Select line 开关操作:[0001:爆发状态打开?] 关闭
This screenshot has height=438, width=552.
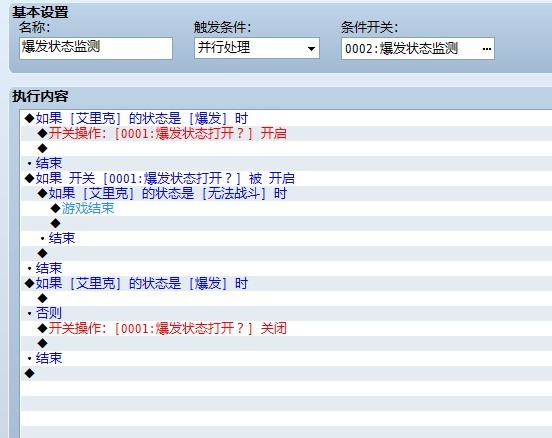click(286, 328)
